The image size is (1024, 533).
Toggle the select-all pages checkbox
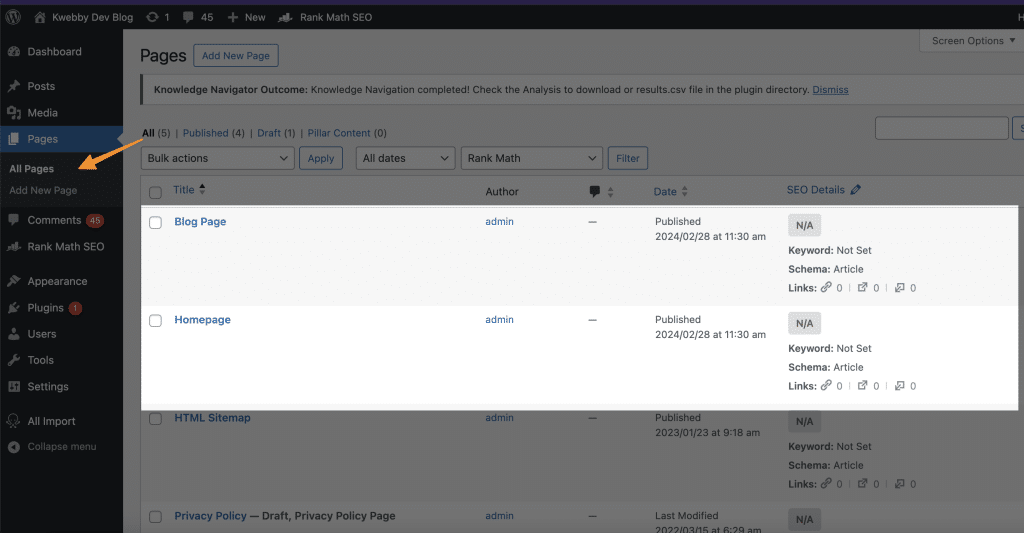(155, 192)
